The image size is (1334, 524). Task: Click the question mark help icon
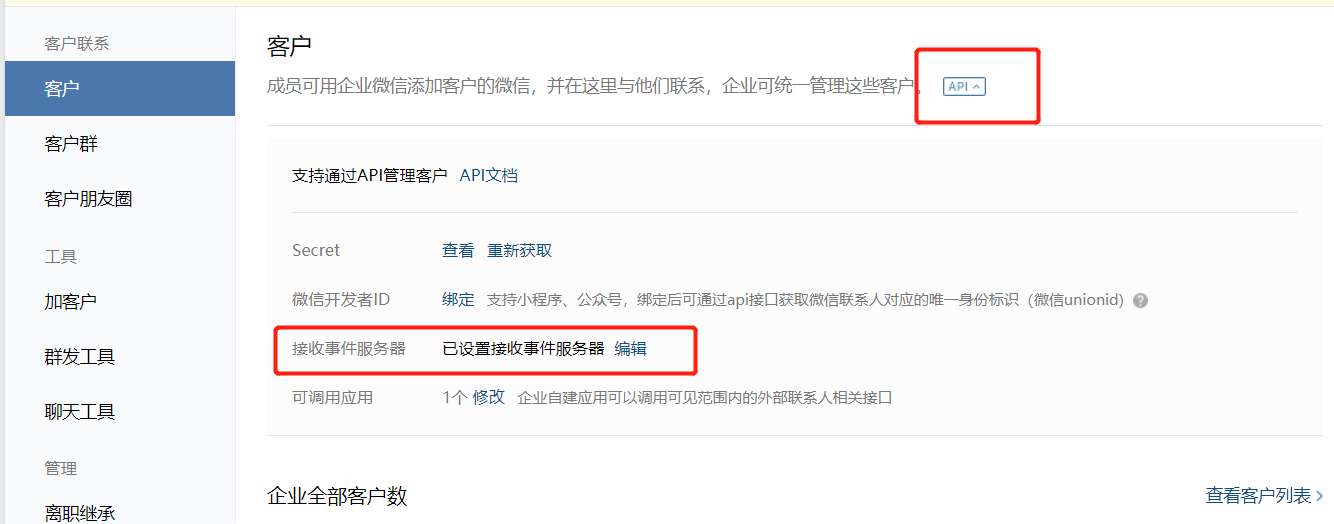coord(1140,300)
